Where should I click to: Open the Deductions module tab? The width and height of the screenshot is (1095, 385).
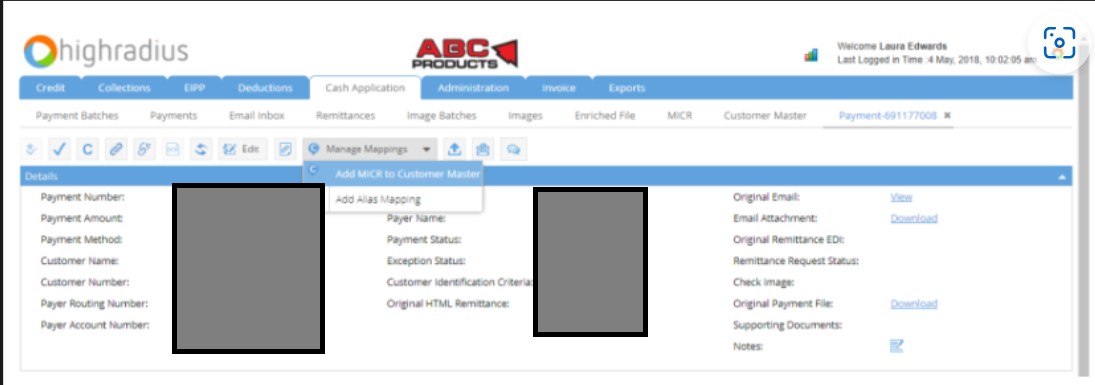click(265, 88)
